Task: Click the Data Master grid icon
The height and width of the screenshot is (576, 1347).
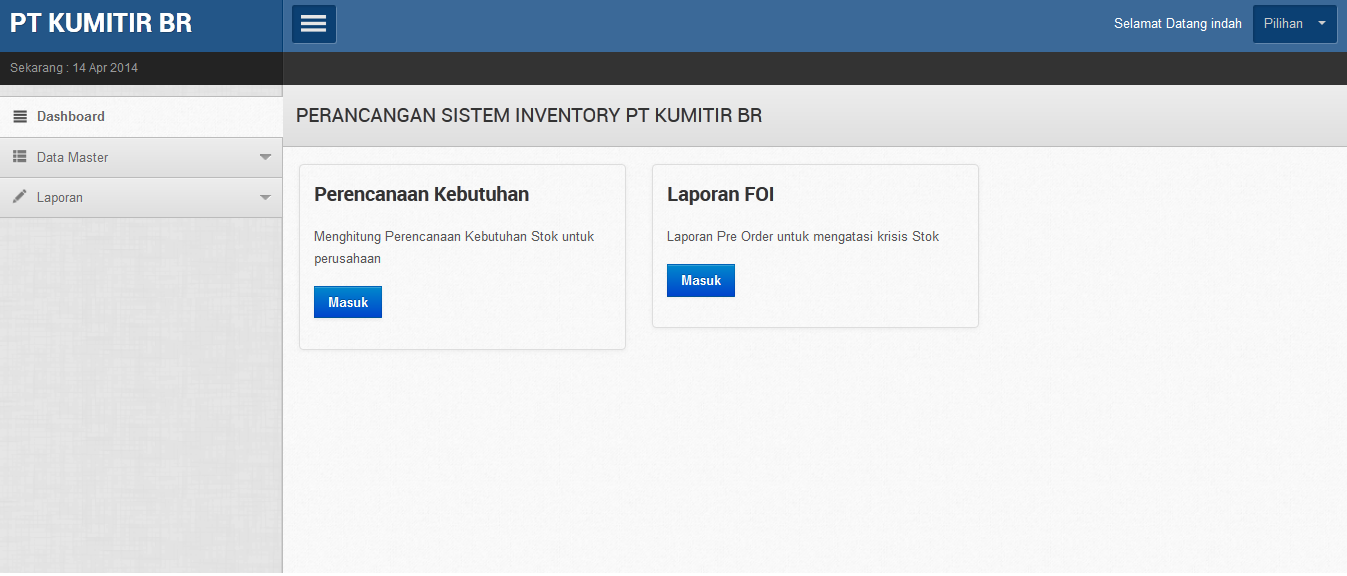Action: click(x=20, y=157)
